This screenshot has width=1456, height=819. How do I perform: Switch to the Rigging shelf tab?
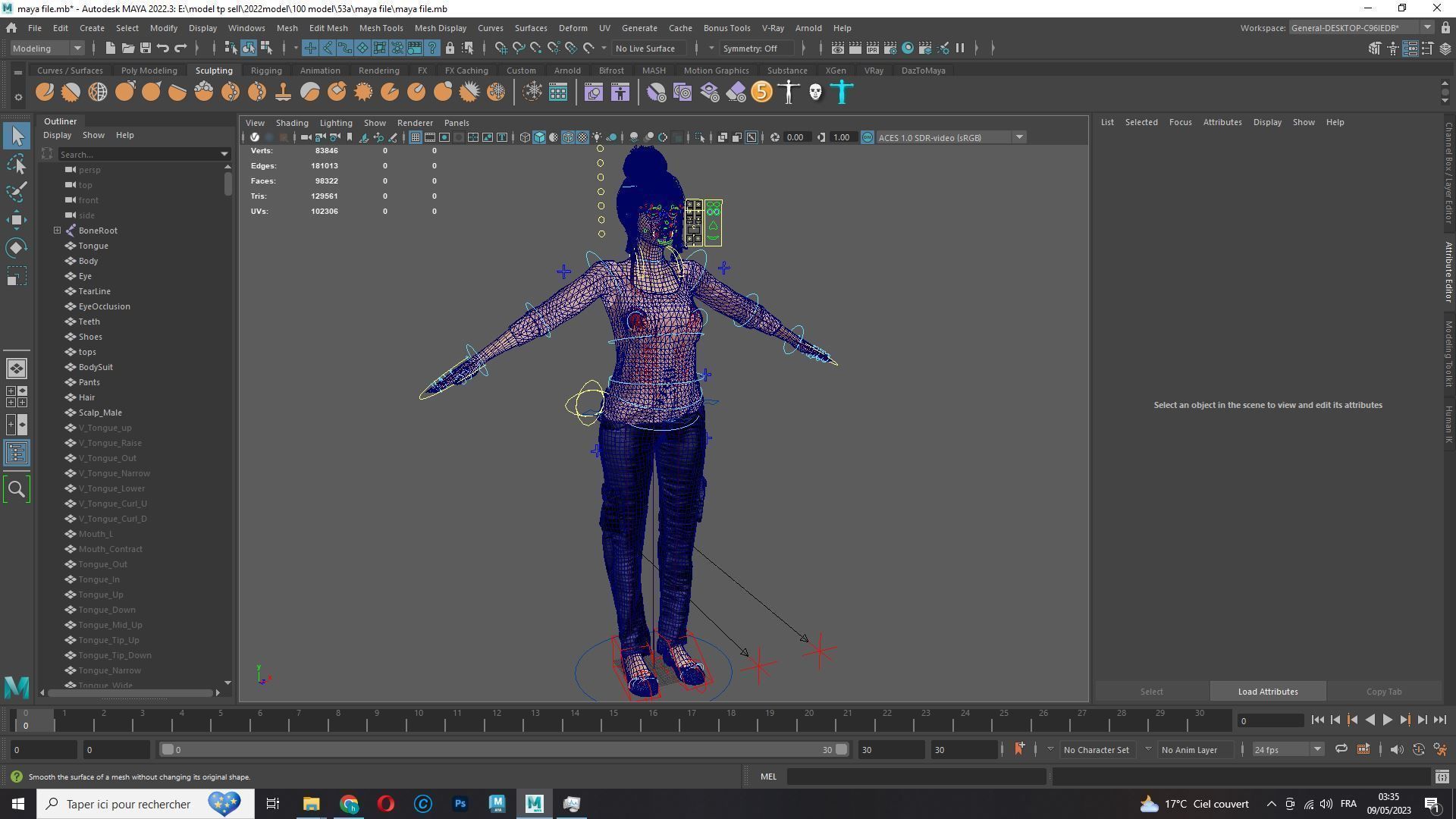[266, 71]
